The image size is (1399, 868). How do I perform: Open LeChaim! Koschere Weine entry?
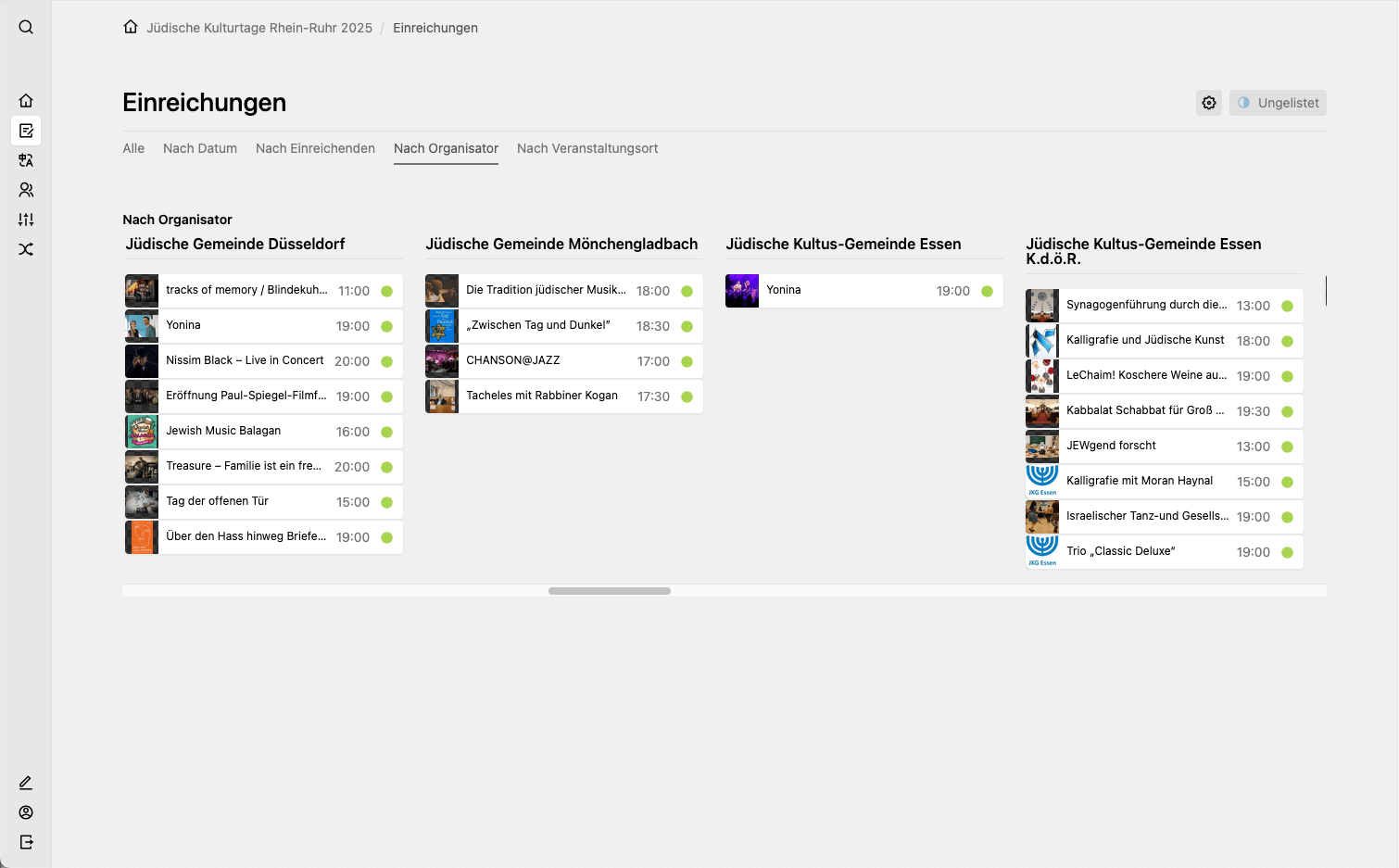[x=1165, y=376]
